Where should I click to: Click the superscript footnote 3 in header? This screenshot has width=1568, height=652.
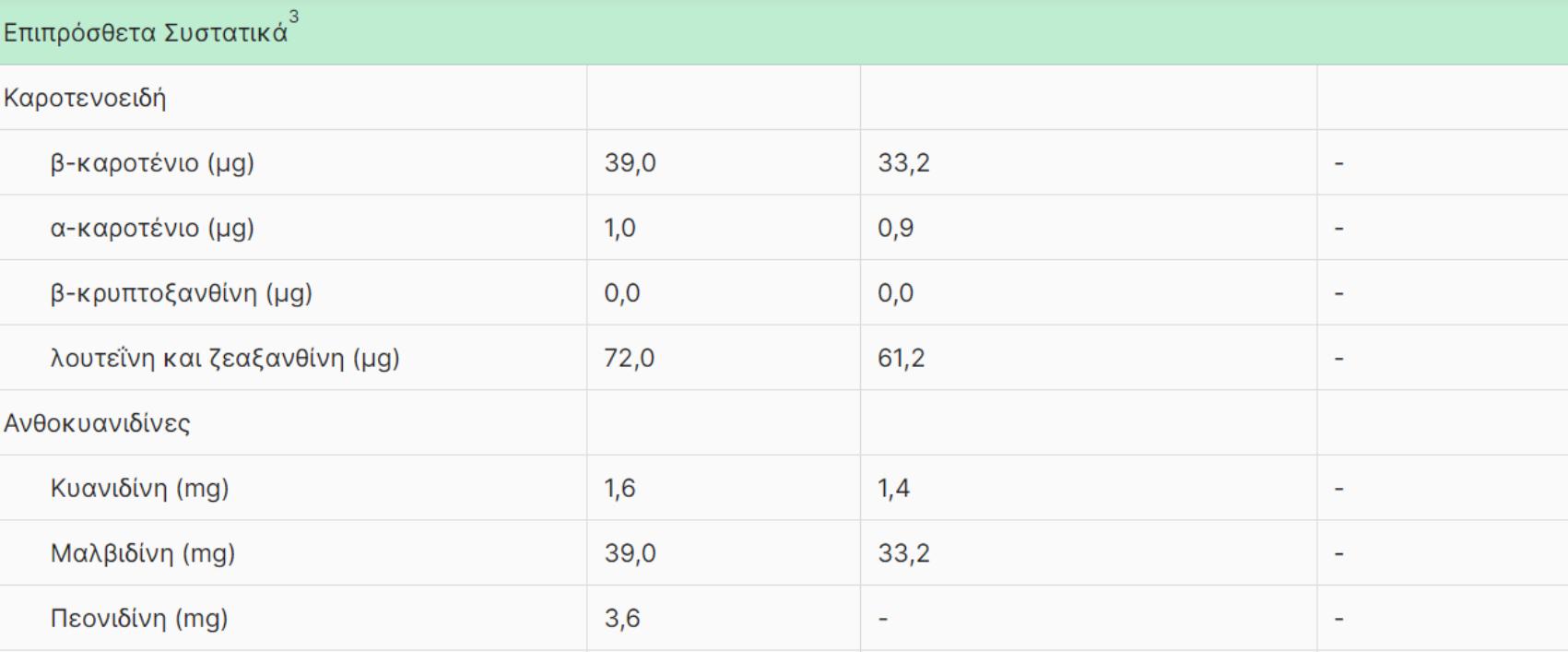click(x=294, y=18)
